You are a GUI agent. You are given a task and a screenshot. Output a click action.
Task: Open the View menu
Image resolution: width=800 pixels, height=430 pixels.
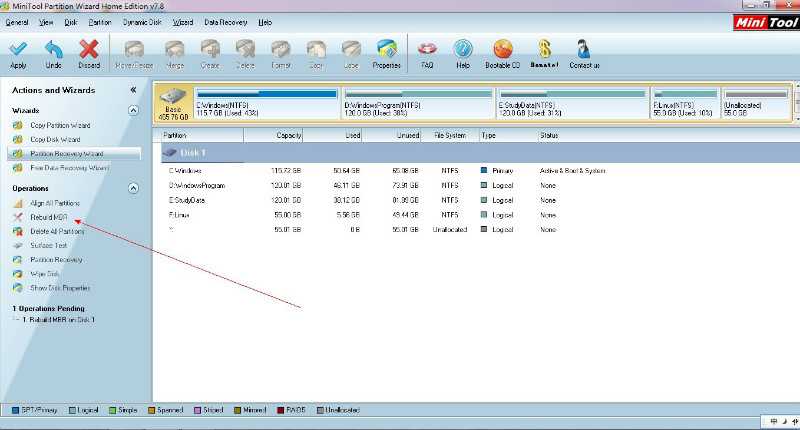pyautogui.click(x=46, y=22)
